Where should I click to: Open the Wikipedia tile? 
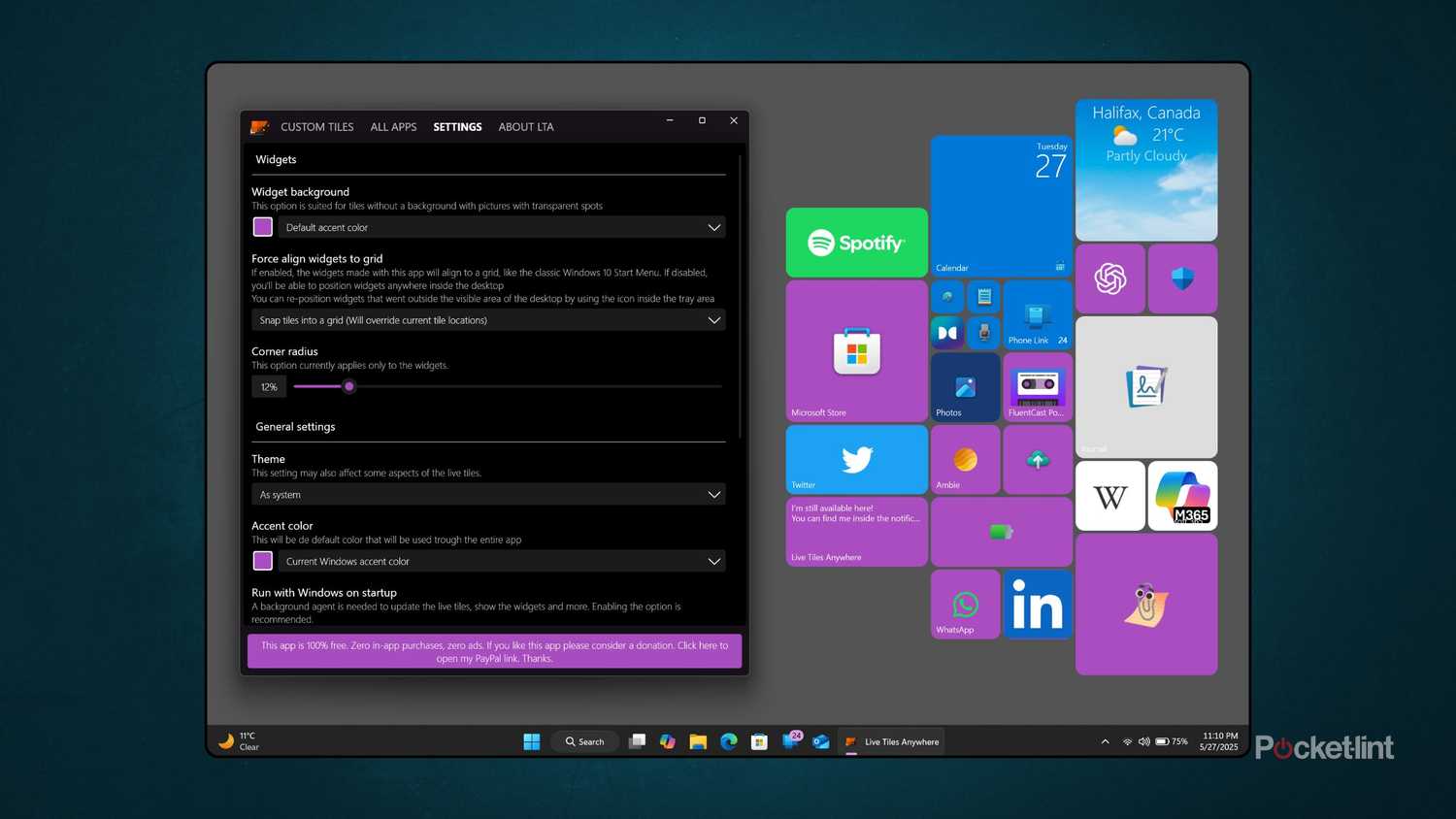pyautogui.click(x=1109, y=496)
